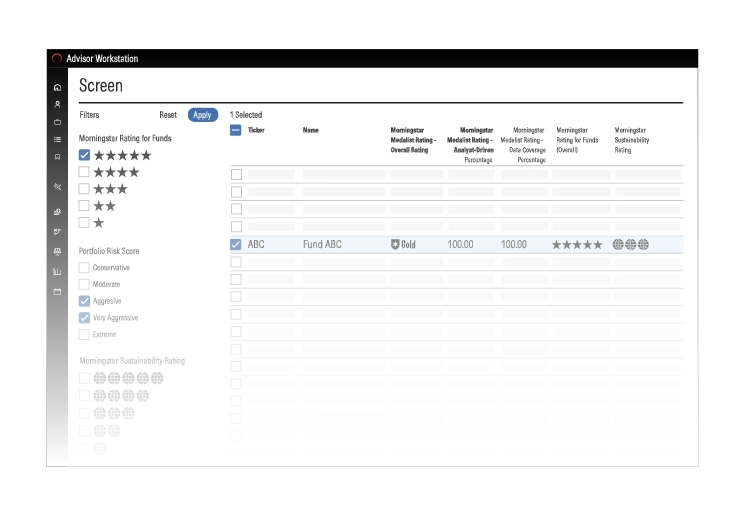This screenshot has height=516, width=745.
Task: Check the three-star rating filter
Action: [x=84, y=189]
